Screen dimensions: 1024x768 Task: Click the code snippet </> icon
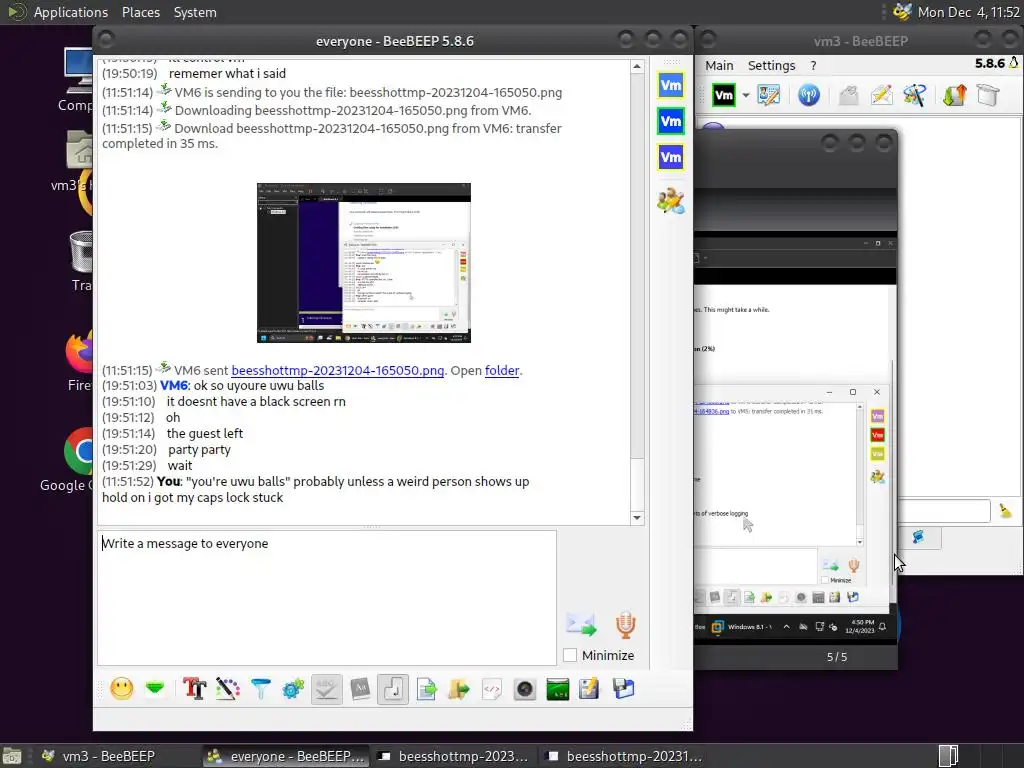pyautogui.click(x=492, y=688)
